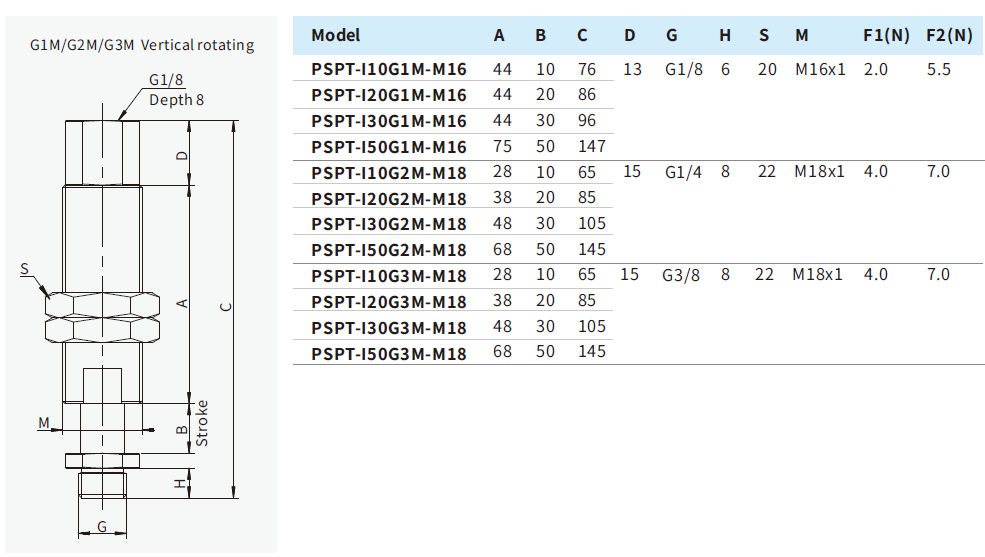Click the Model column header
985x557 pixels.
[x=335, y=36]
